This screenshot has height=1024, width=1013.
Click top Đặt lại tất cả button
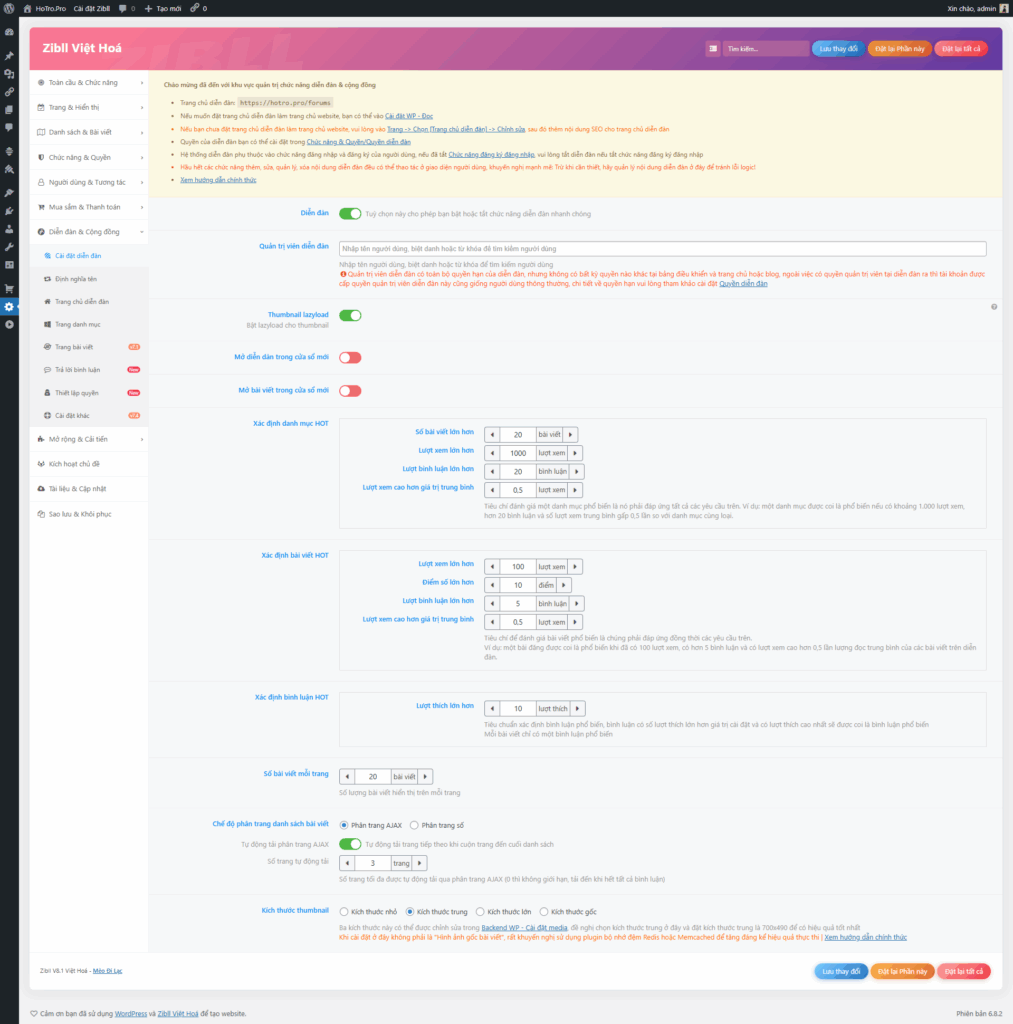tap(961, 48)
